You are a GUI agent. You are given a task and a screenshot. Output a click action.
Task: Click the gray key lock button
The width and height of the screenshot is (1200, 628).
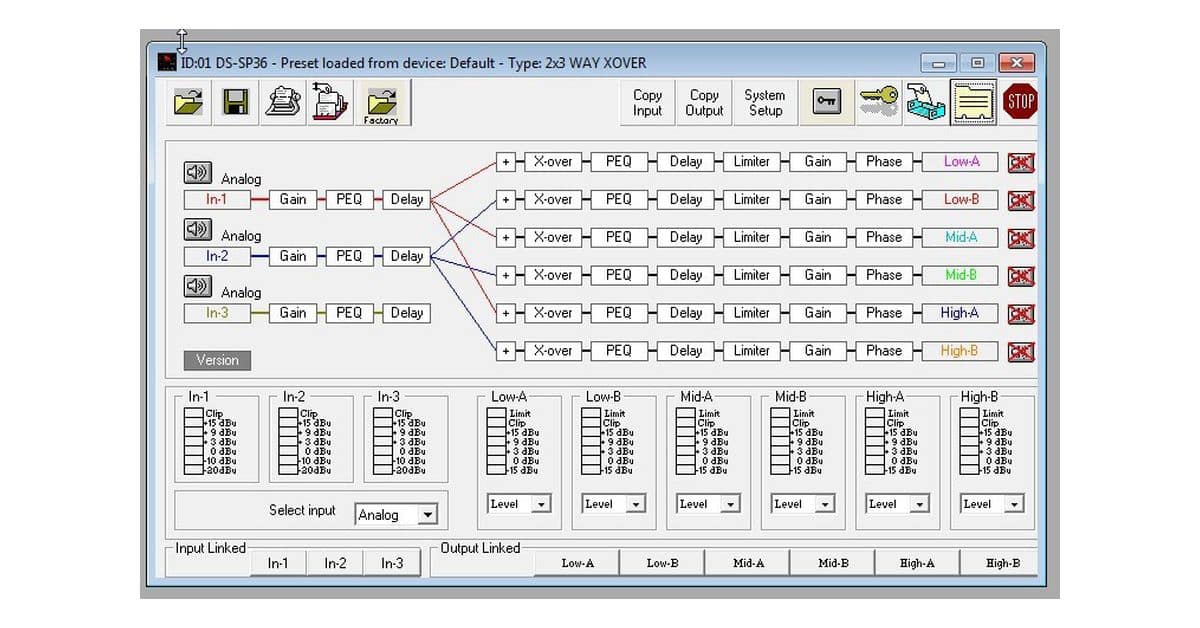coord(827,102)
